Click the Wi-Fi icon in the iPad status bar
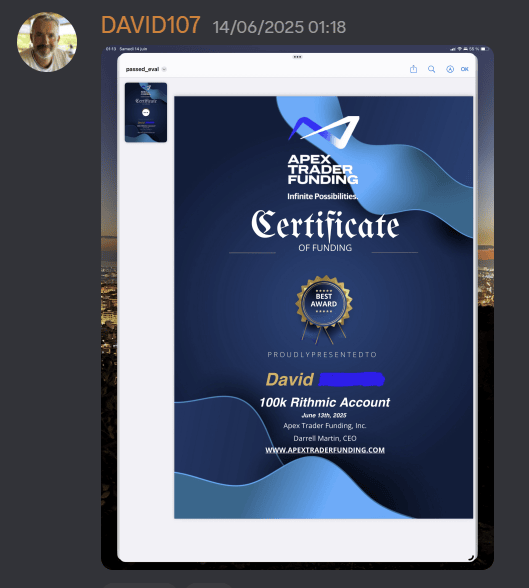The image size is (529, 588). click(459, 49)
